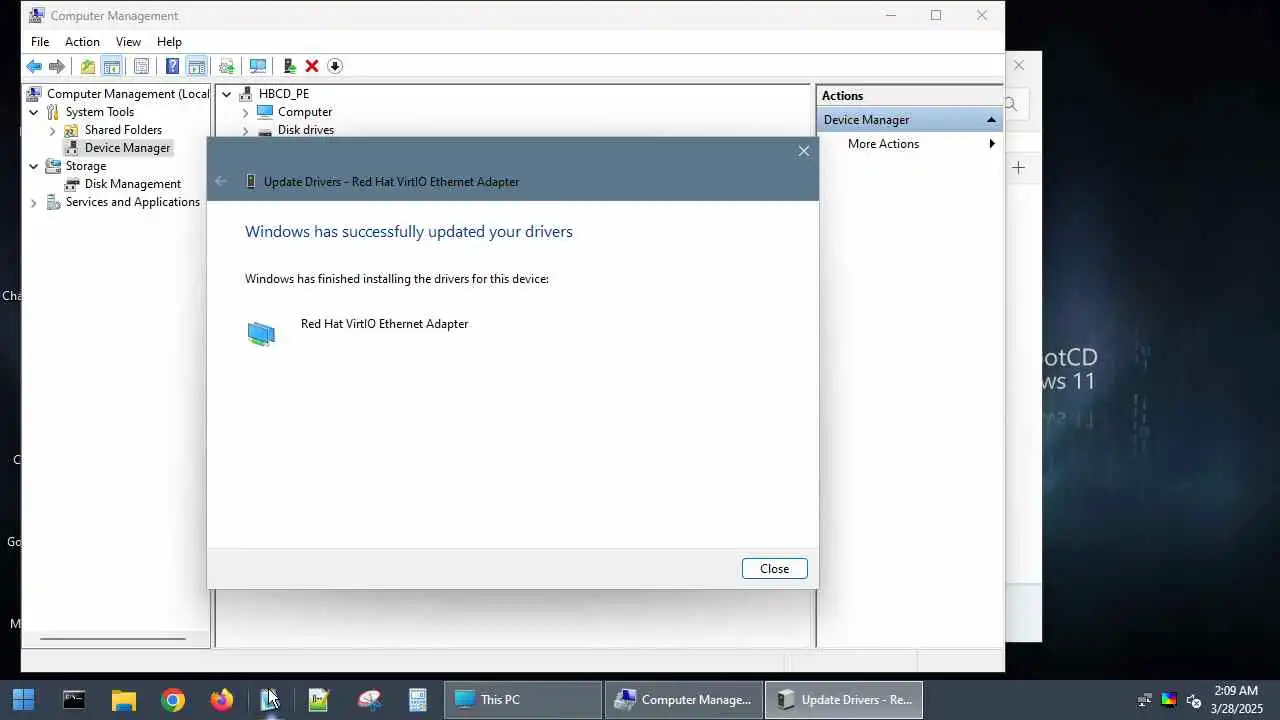The image size is (1280, 720).
Task: Select Computer Management (Local) root node
Action: click(x=128, y=94)
